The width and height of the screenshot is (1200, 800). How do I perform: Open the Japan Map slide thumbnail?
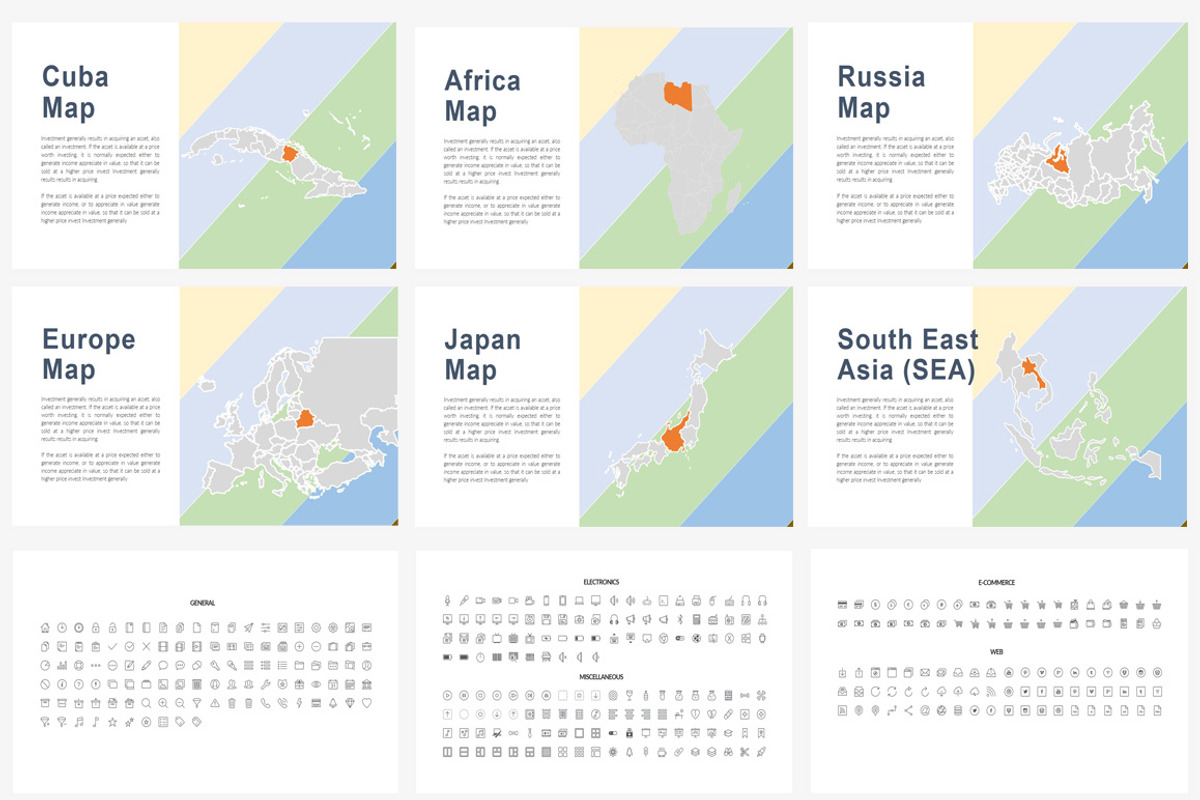coord(604,406)
